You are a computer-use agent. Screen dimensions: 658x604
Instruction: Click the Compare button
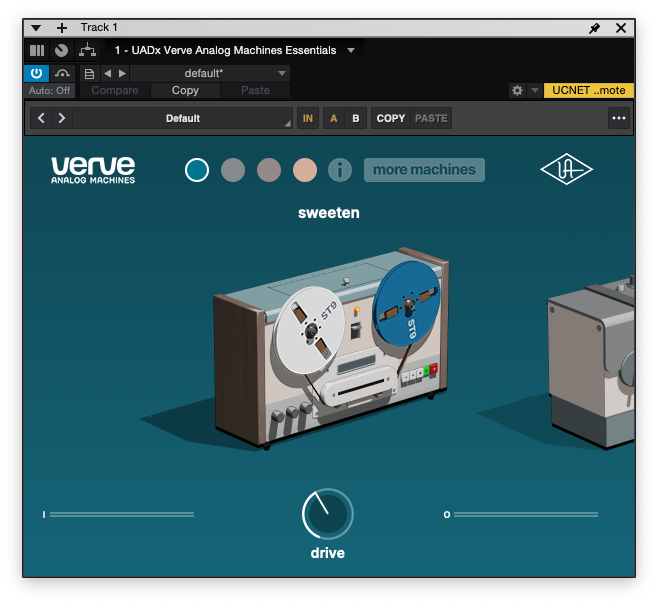tap(115, 90)
